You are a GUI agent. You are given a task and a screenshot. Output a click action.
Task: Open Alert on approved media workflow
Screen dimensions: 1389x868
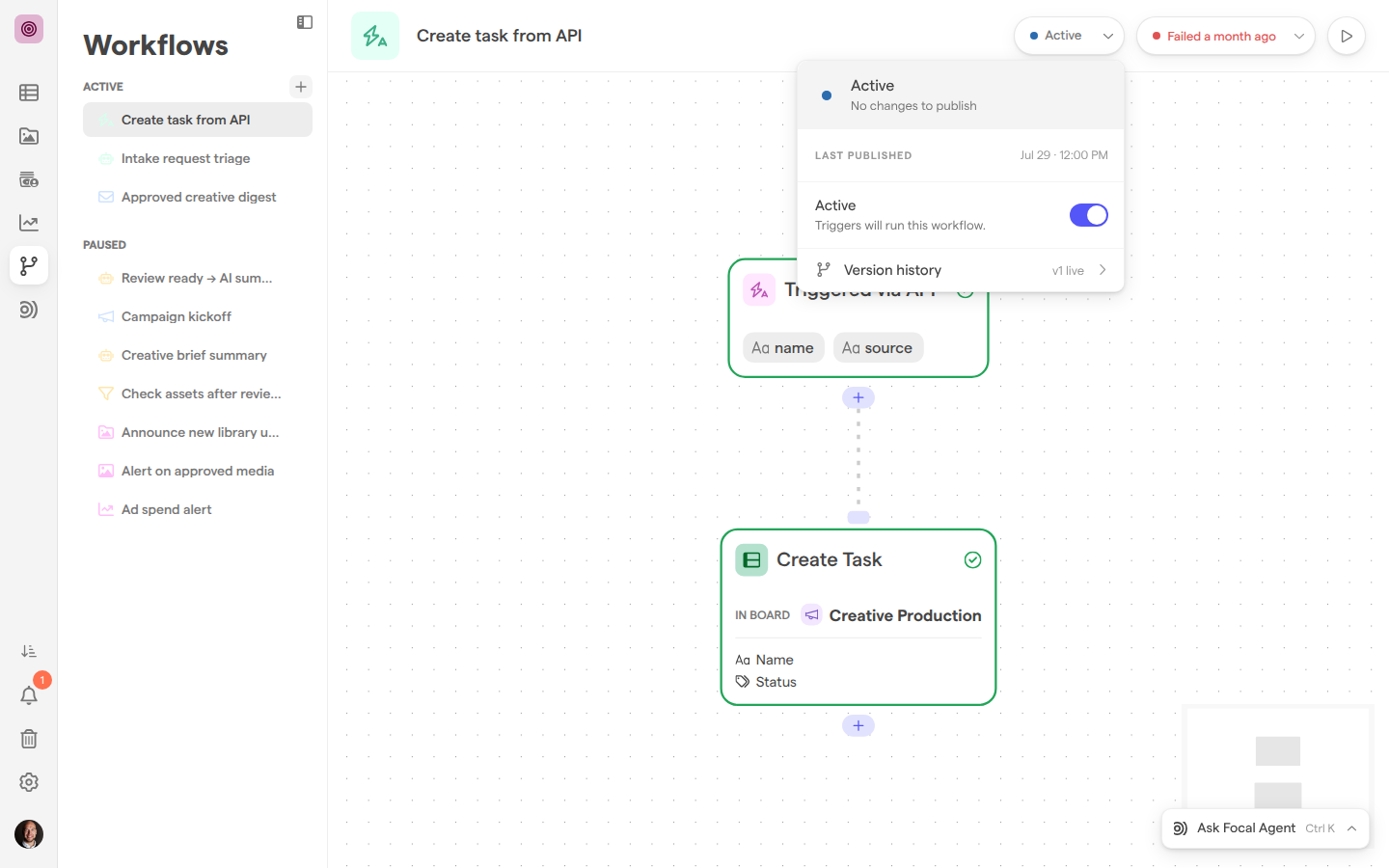point(198,471)
